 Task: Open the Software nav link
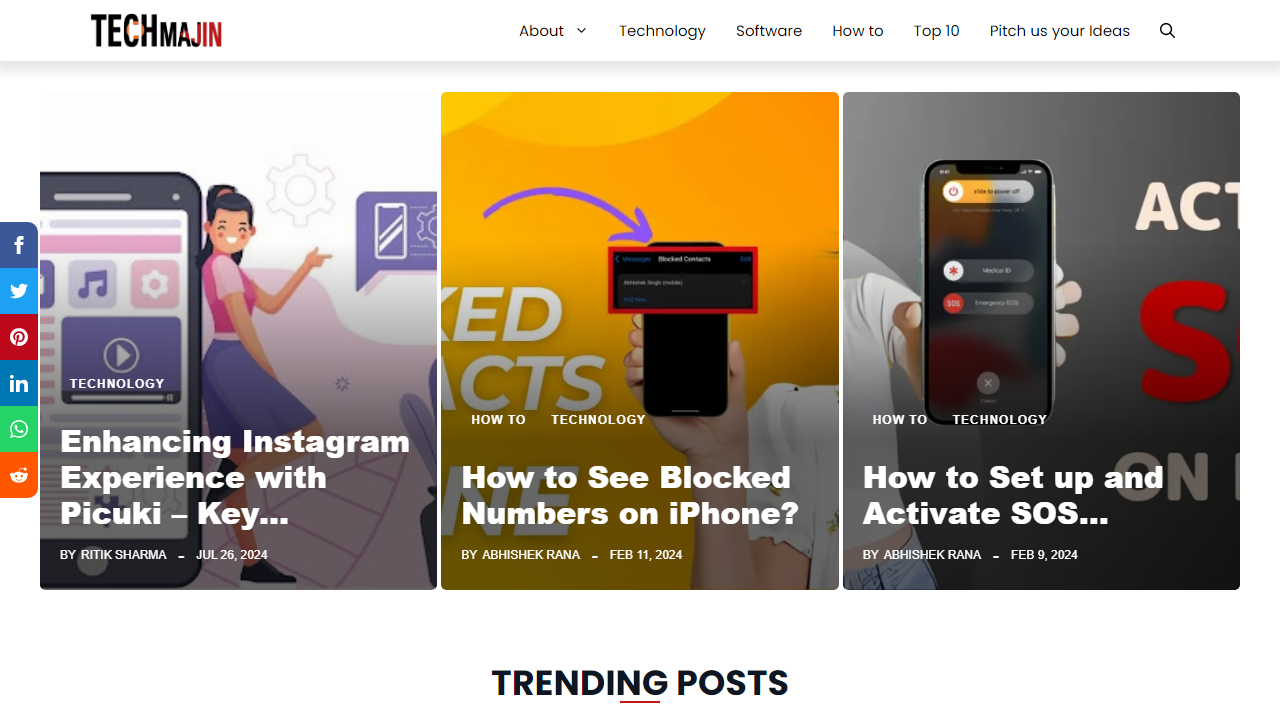tap(769, 31)
